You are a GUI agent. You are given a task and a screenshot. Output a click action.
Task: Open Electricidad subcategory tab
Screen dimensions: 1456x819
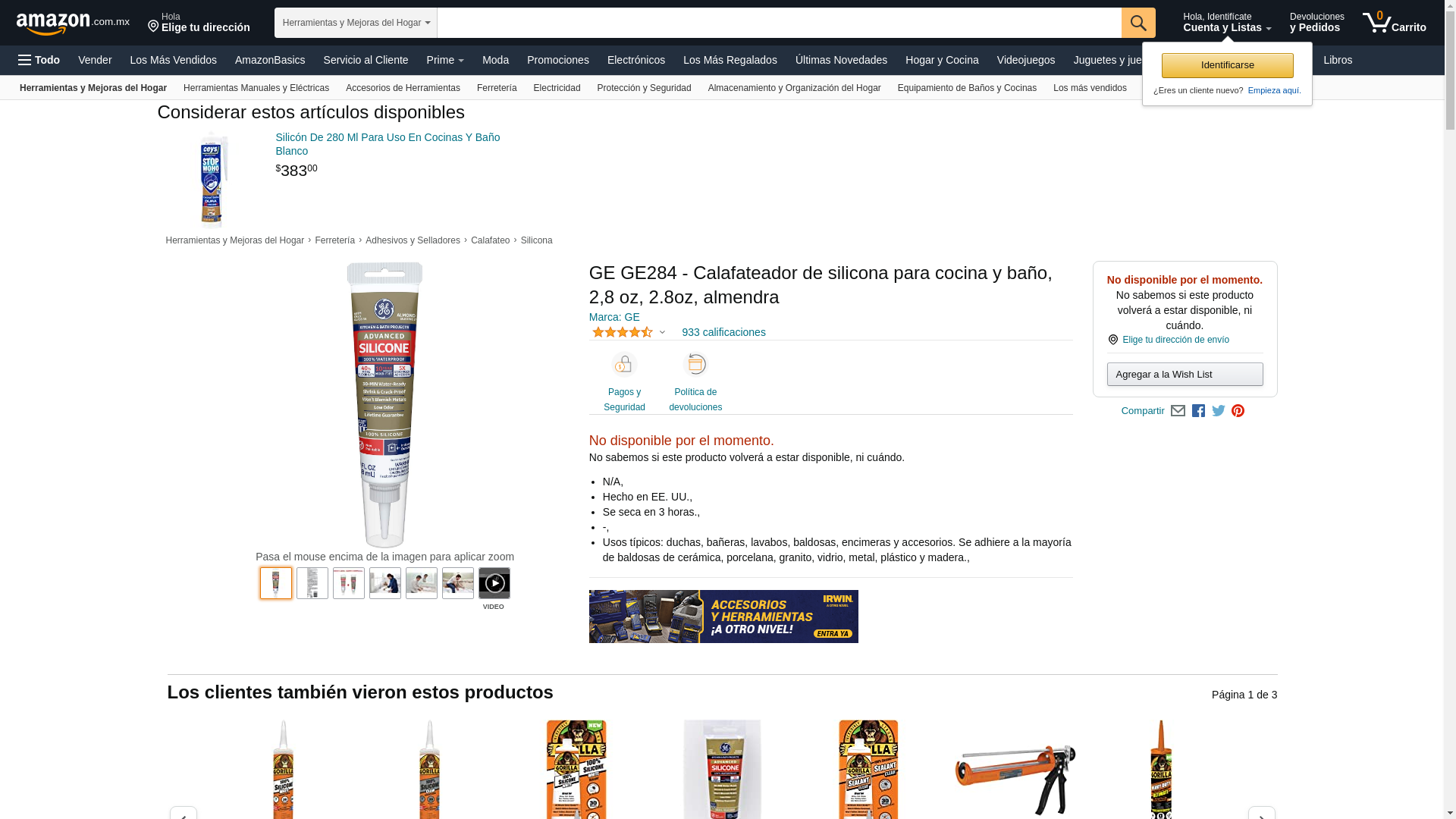[x=557, y=88]
